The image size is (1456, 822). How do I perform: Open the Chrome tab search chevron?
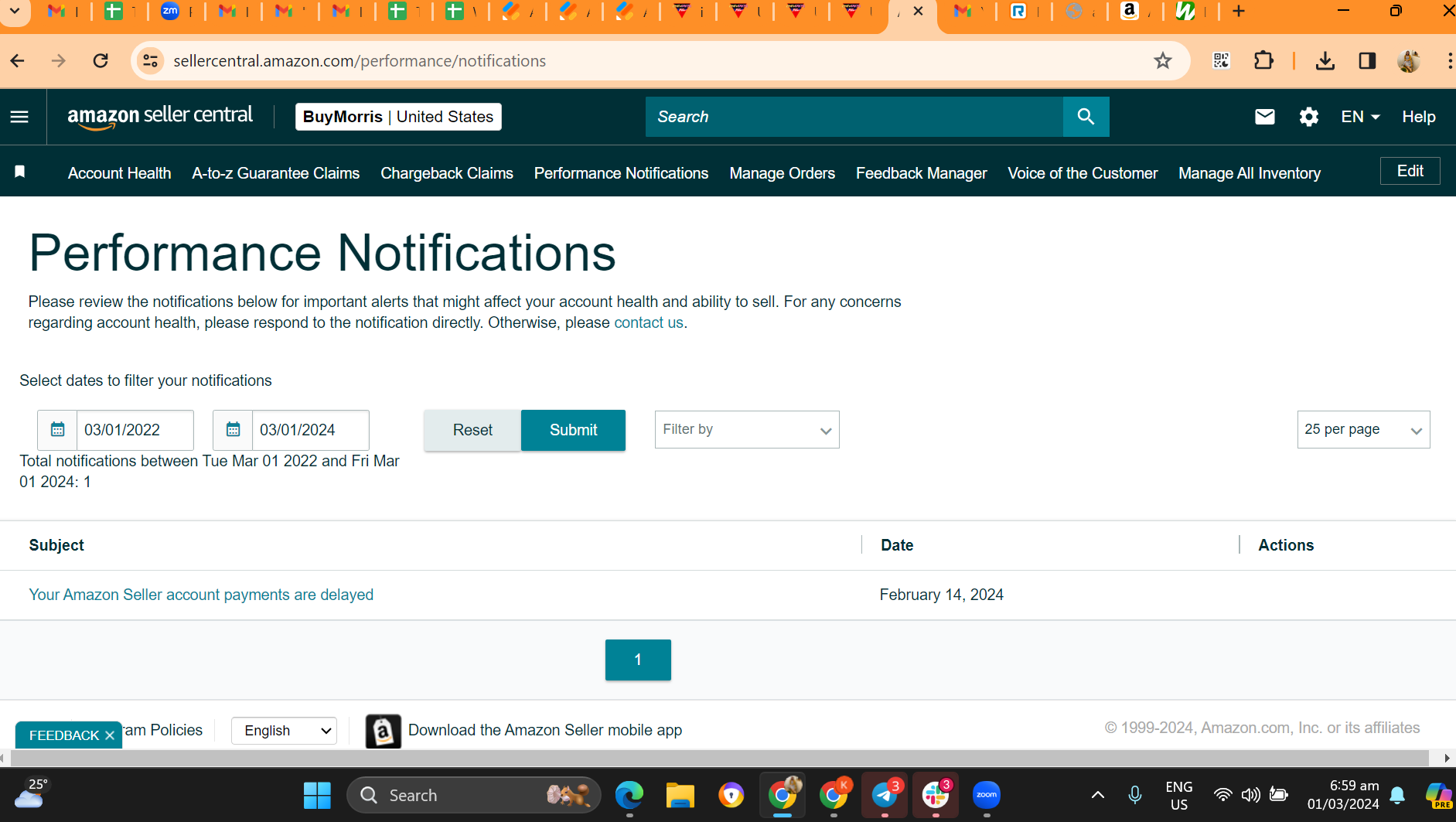click(x=15, y=11)
